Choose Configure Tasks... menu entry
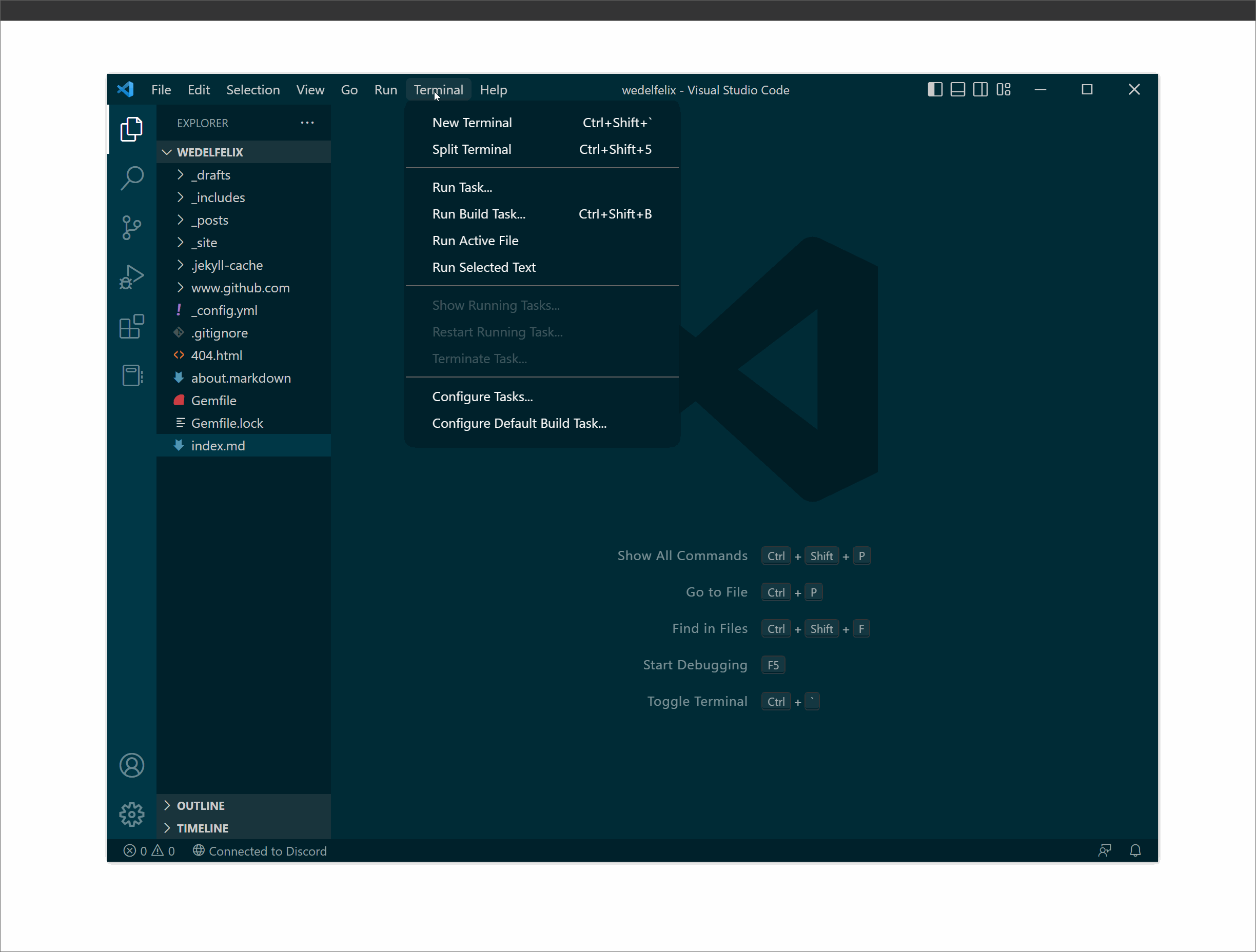This screenshot has width=1256, height=952. point(482,397)
